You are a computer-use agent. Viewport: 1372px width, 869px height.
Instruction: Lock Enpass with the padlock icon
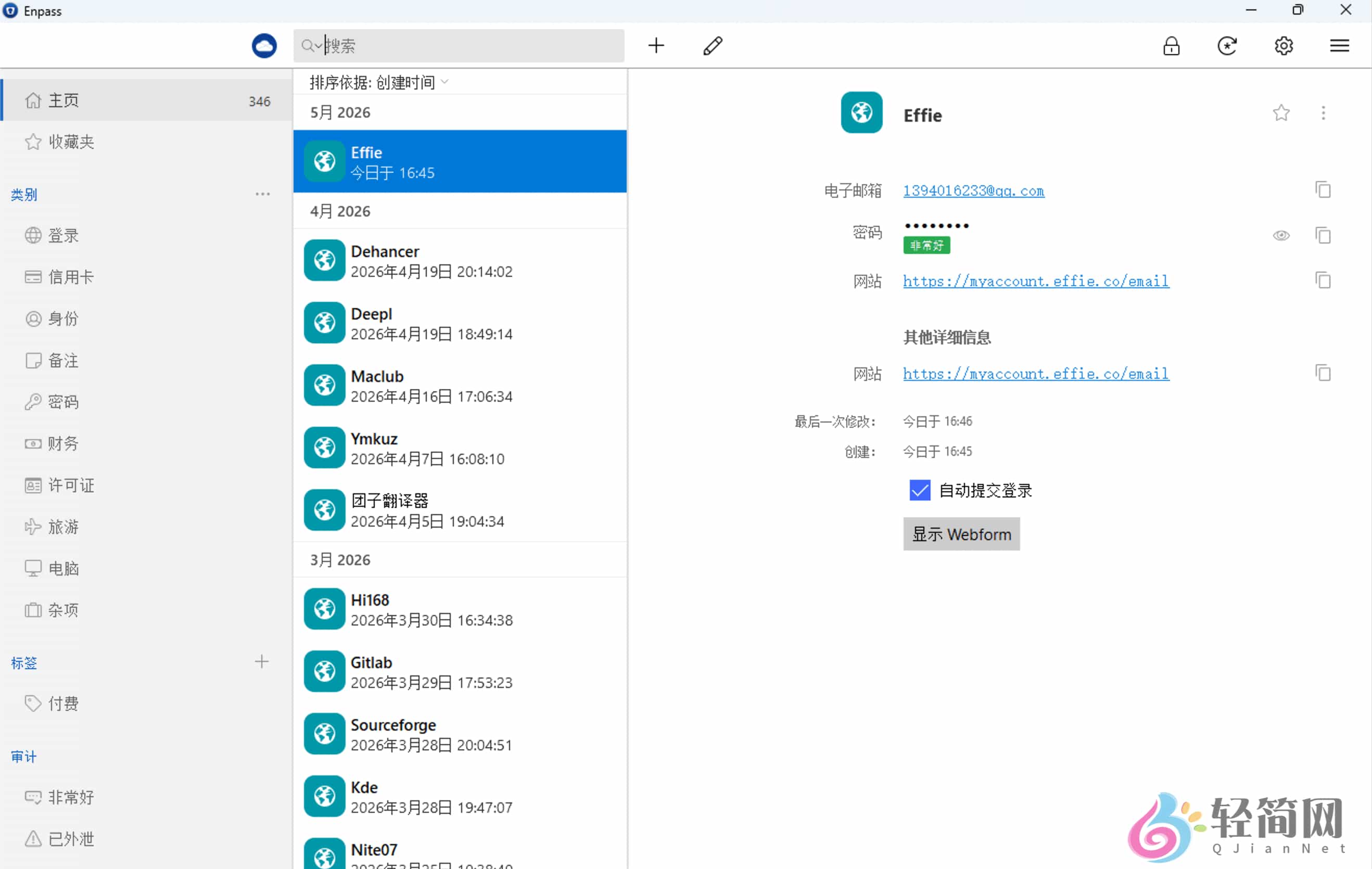point(1171,46)
